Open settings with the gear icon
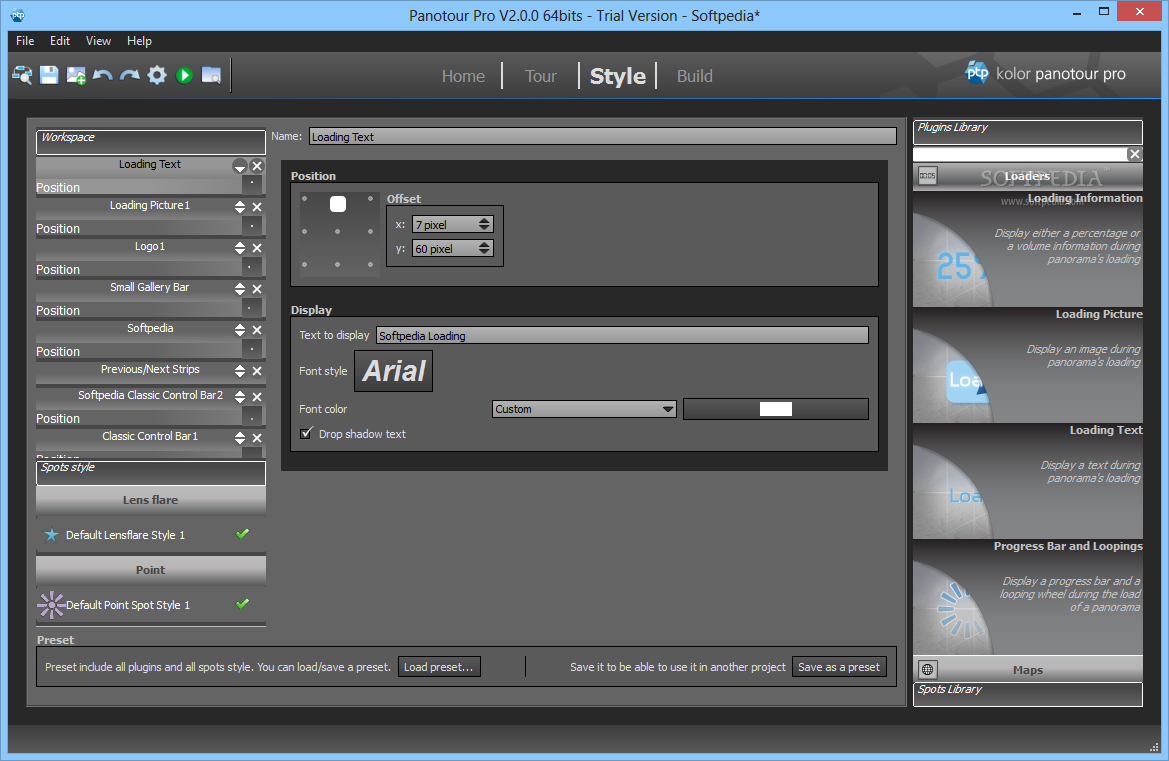Viewport: 1169px width, 761px height. point(157,75)
